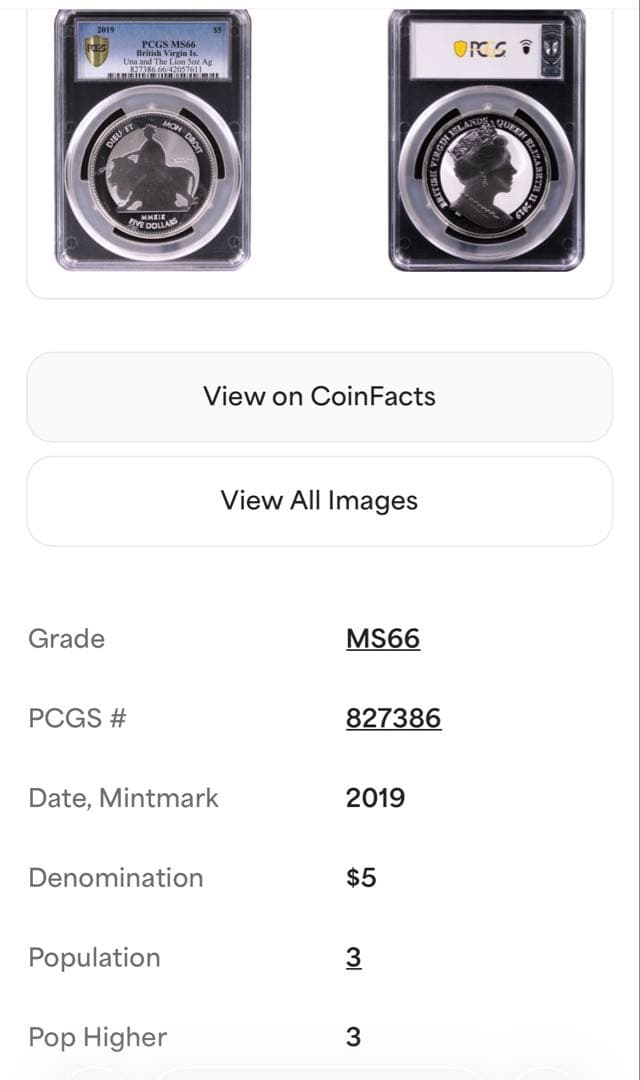This screenshot has height=1080, width=640.
Task: Open the Una and the Lion obverse slab image
Action: point(153,140)
